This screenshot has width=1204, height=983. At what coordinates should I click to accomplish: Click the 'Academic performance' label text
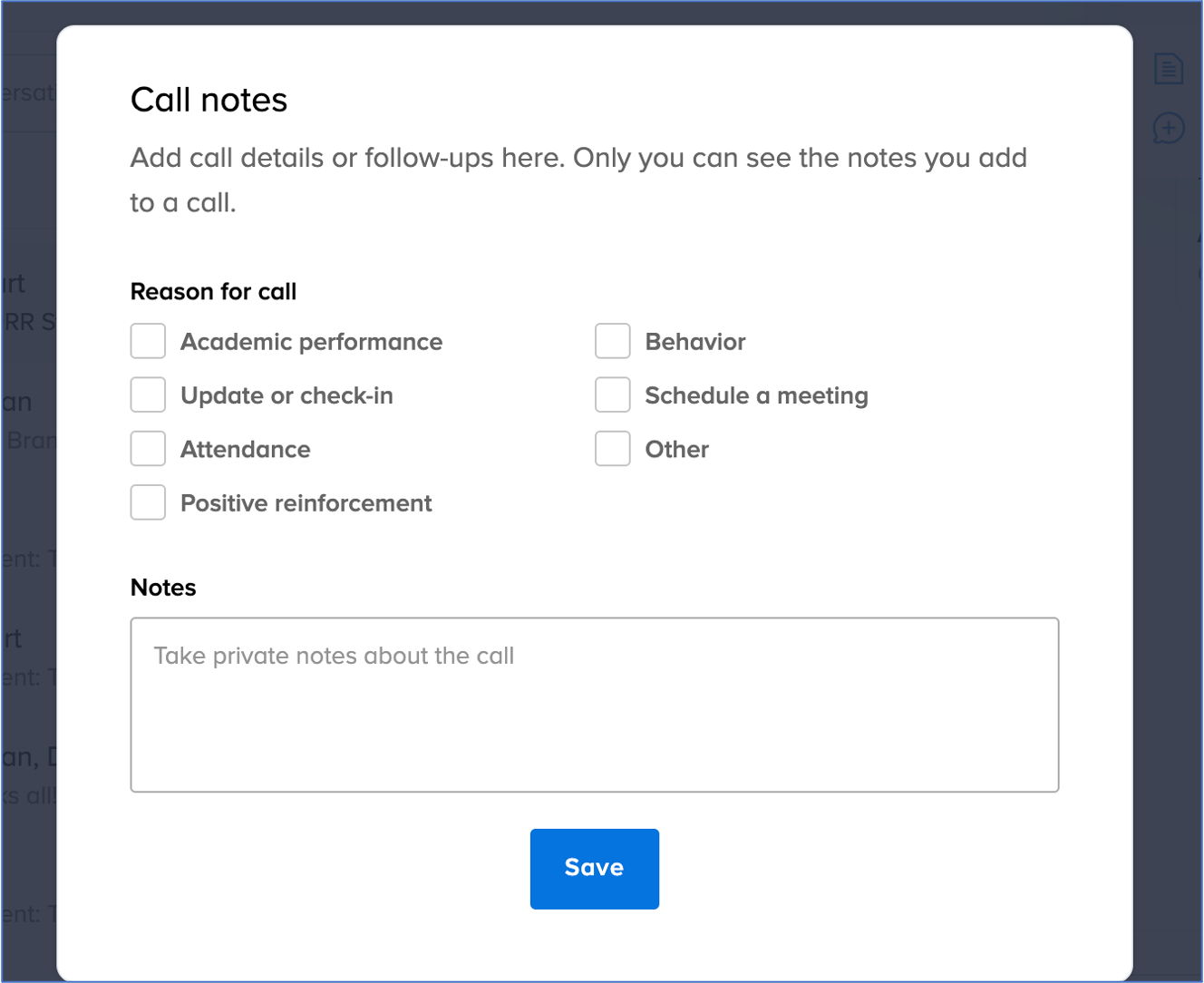(311, 342)
